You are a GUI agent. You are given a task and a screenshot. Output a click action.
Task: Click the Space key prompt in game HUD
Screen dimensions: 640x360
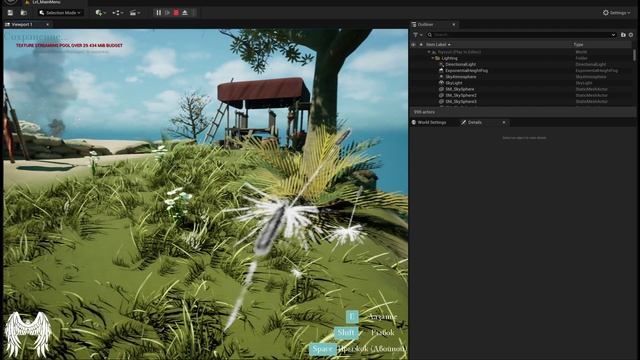(x=322, y=349)
